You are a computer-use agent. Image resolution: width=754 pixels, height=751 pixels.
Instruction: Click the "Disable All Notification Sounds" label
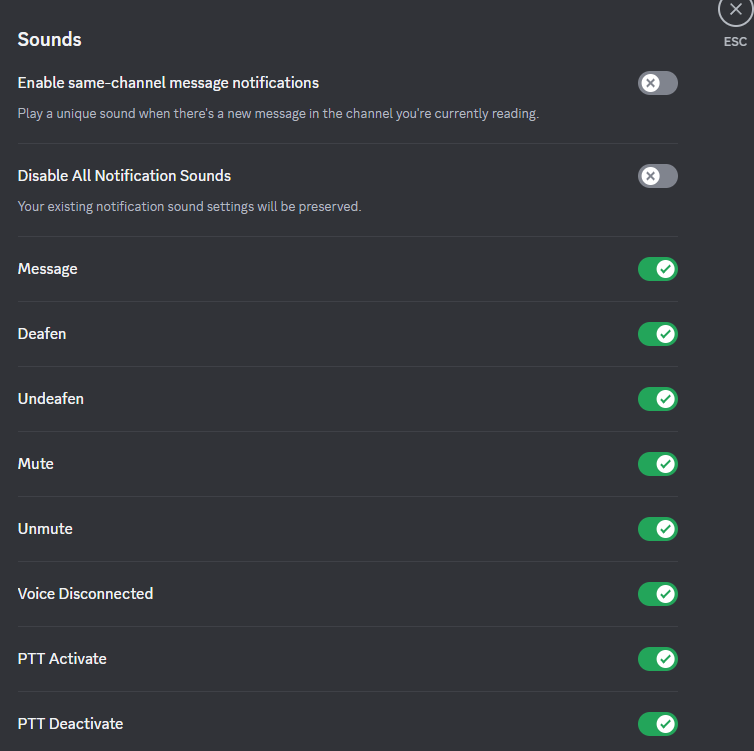124,176
